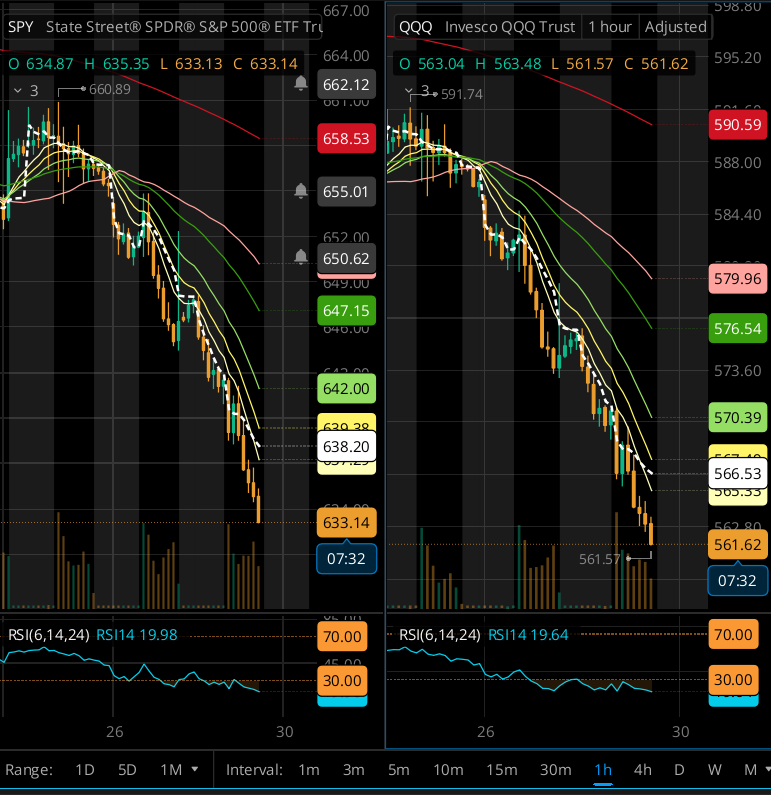Set range to 5D
This screenshot has width=771, height=795.
pyautogui.click(x=127, y=770)
